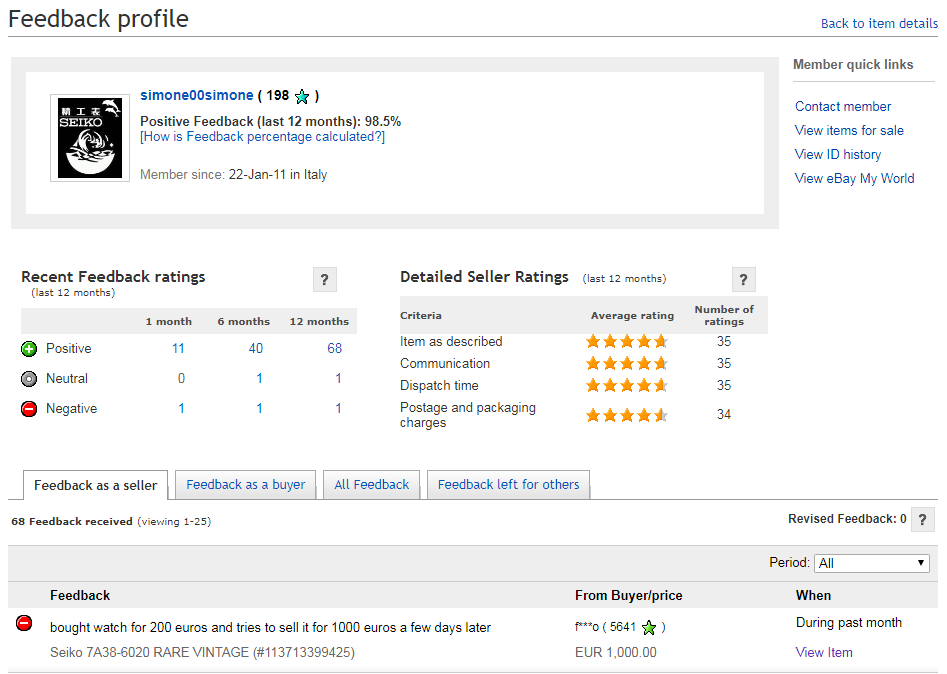This screenshot has width=947, height=674.
Task: Click help icon beside Detailed Seller Ratings
Action: click(743, 280)
